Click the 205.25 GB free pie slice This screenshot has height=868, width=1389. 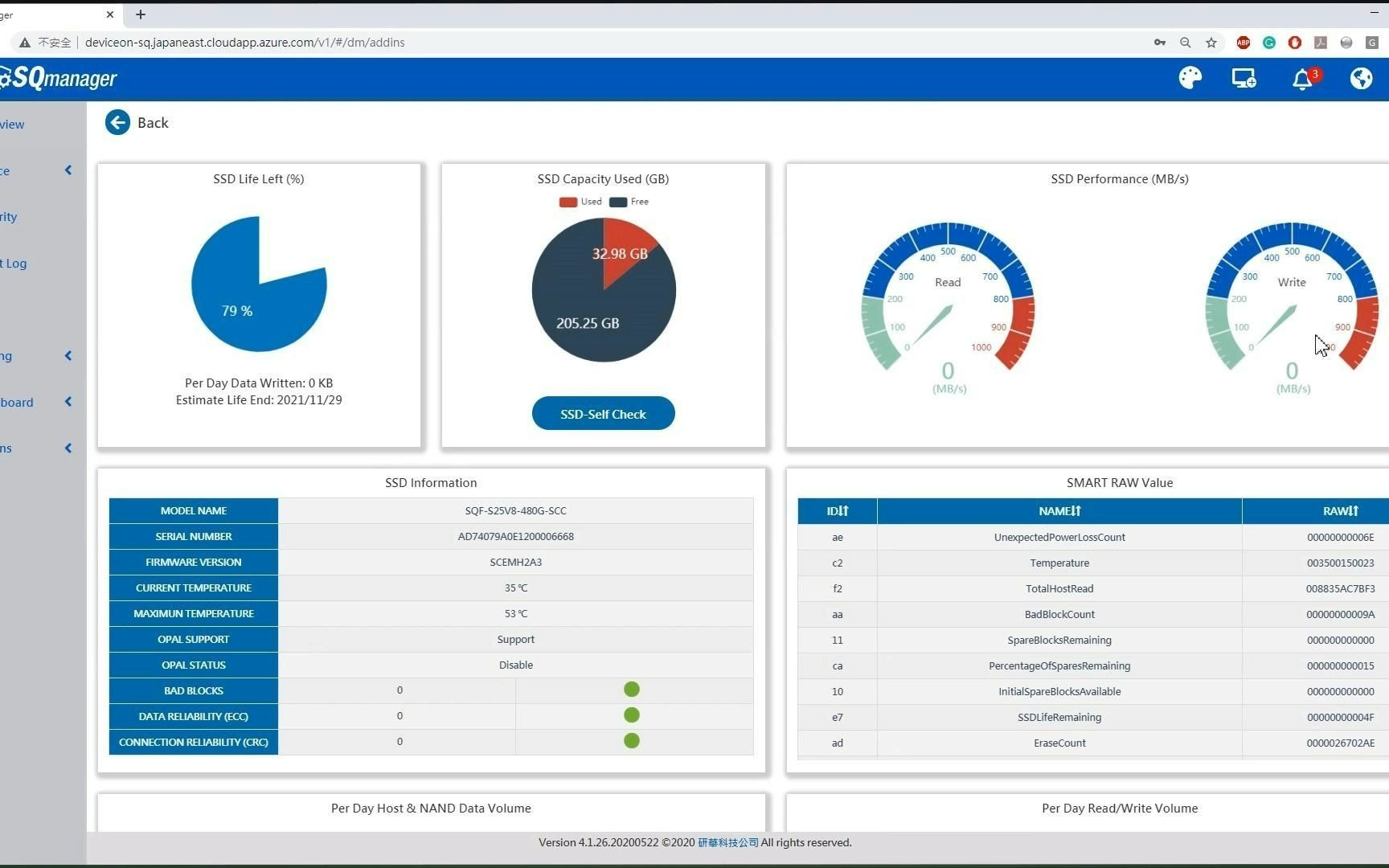click(x=588, y=323)
